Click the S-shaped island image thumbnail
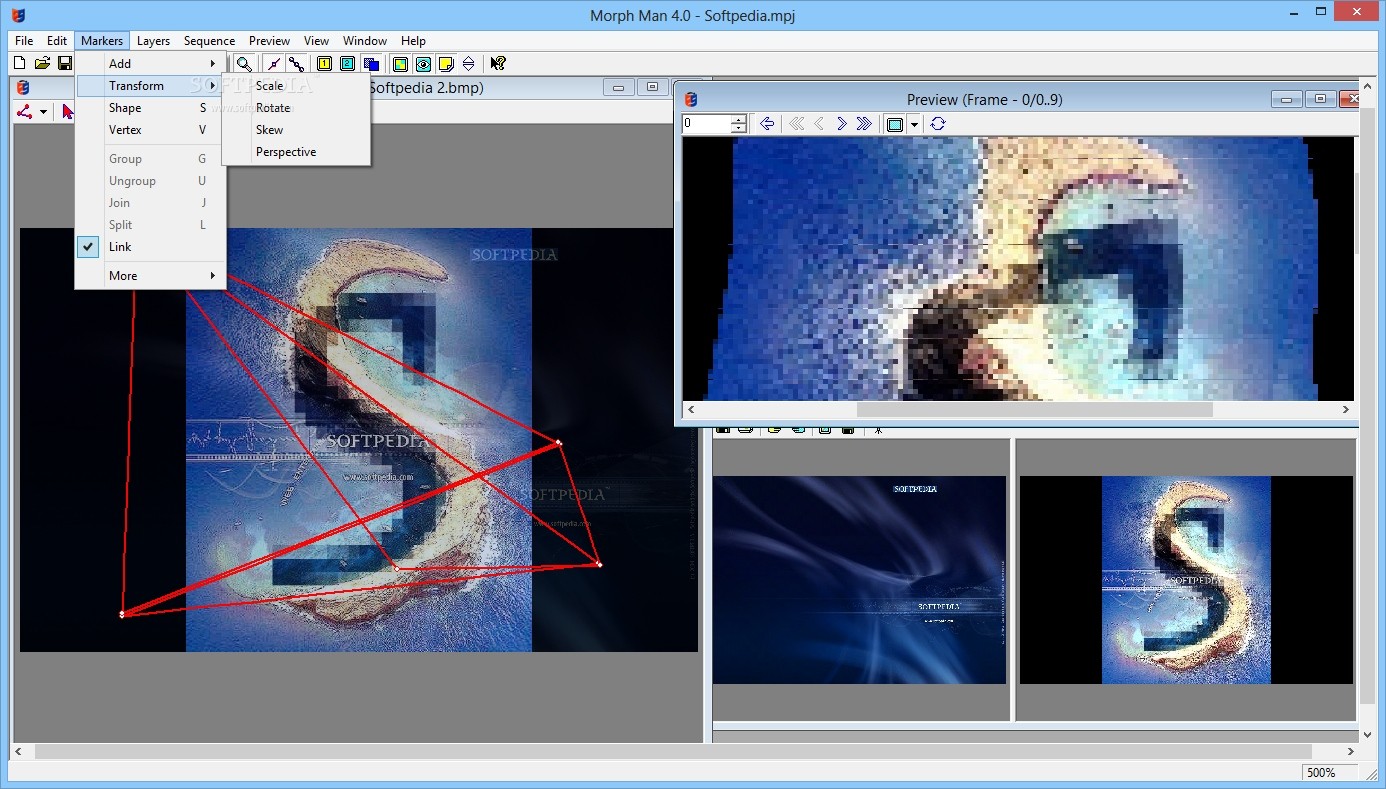Image resolution: width=1386 pixels, height=789 pixels. click(1186, 580)
